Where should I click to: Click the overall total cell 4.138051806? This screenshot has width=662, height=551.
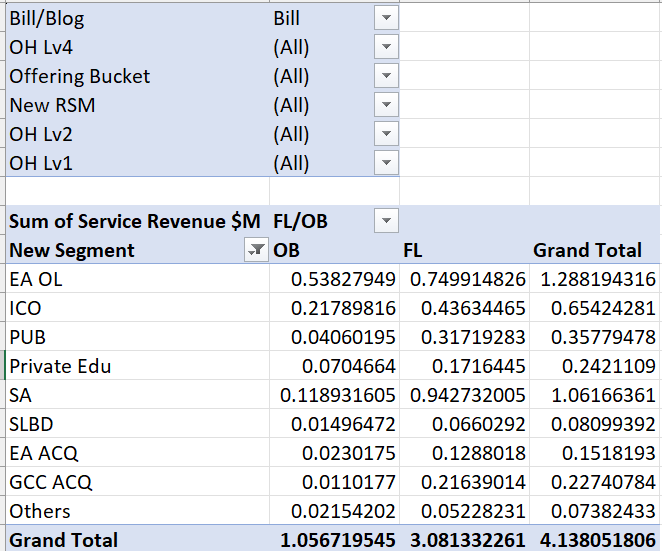point(595,540)
